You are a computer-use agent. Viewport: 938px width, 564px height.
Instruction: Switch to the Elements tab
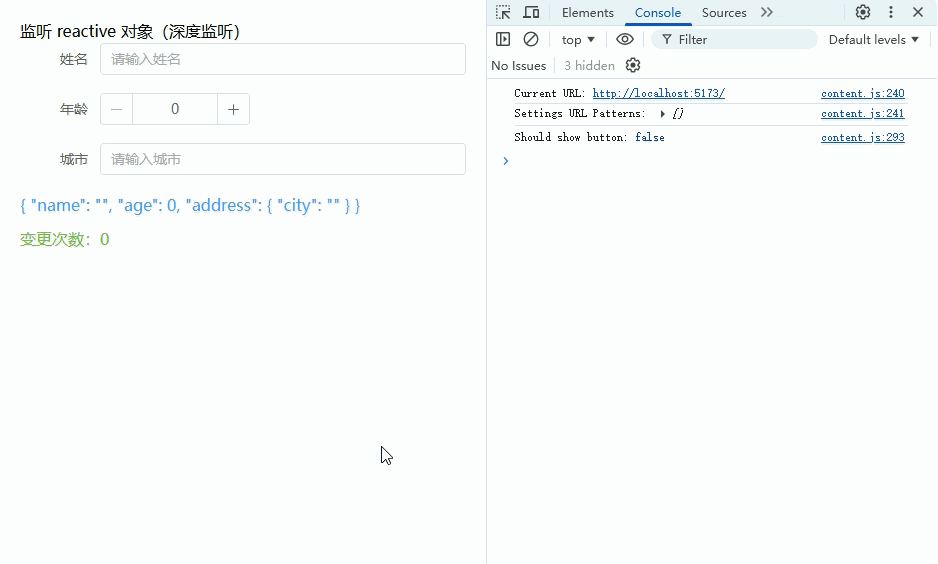tap(587, 13)
